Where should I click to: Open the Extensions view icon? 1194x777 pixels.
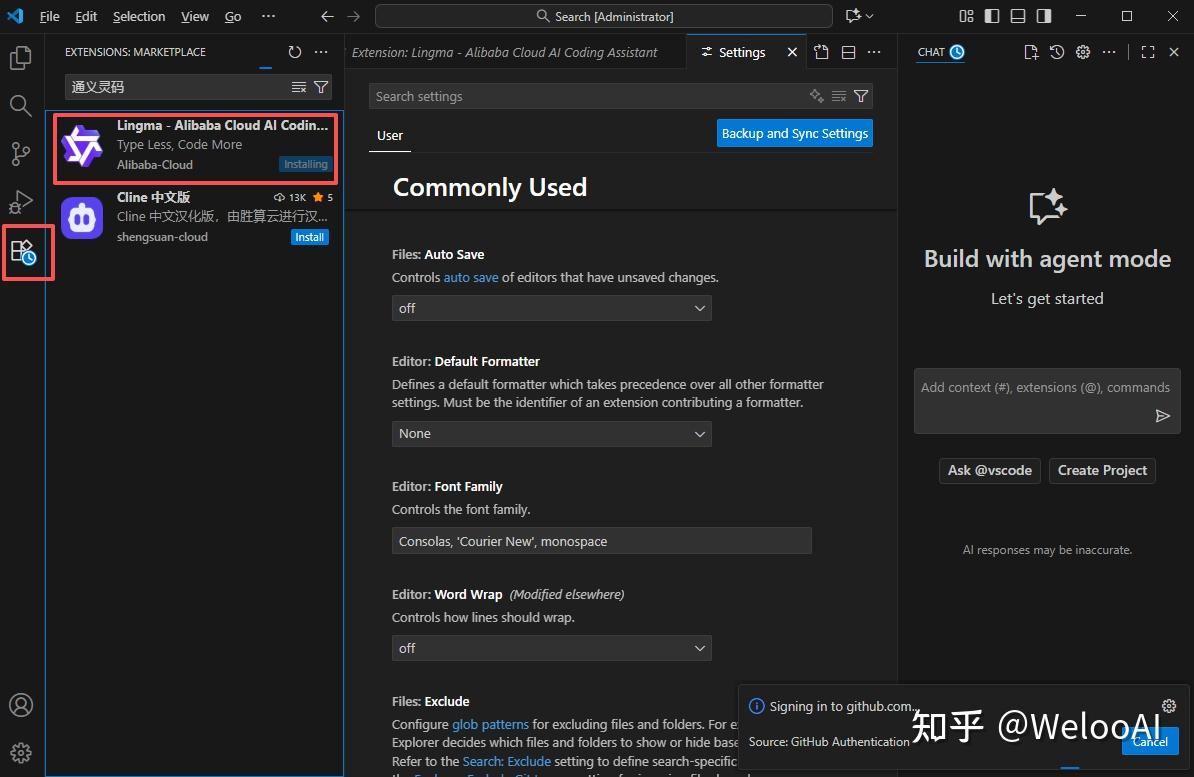[23, 252]
